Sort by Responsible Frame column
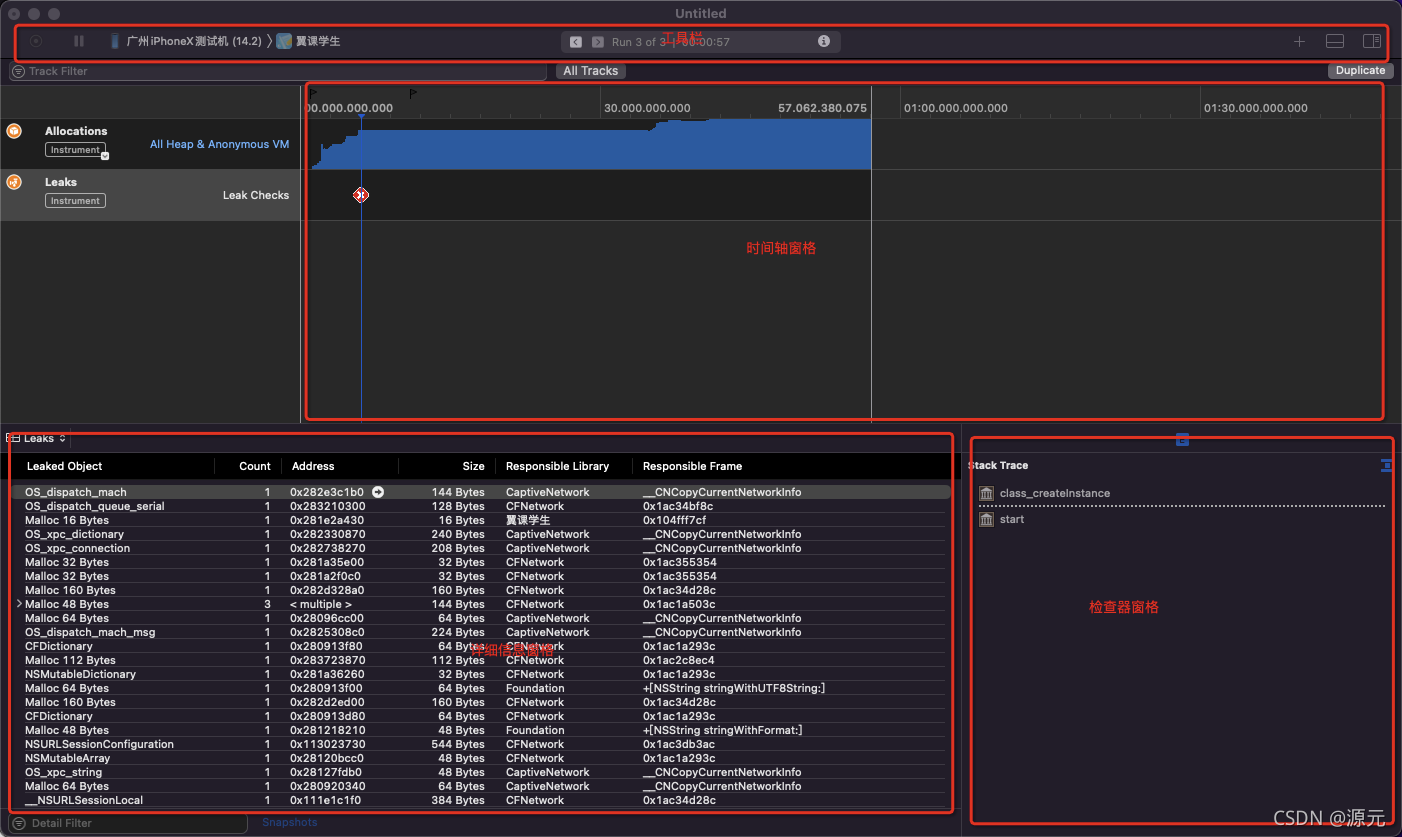This screenshot has height=837, width=1402. pyautogui.click(x=692, y=466)
